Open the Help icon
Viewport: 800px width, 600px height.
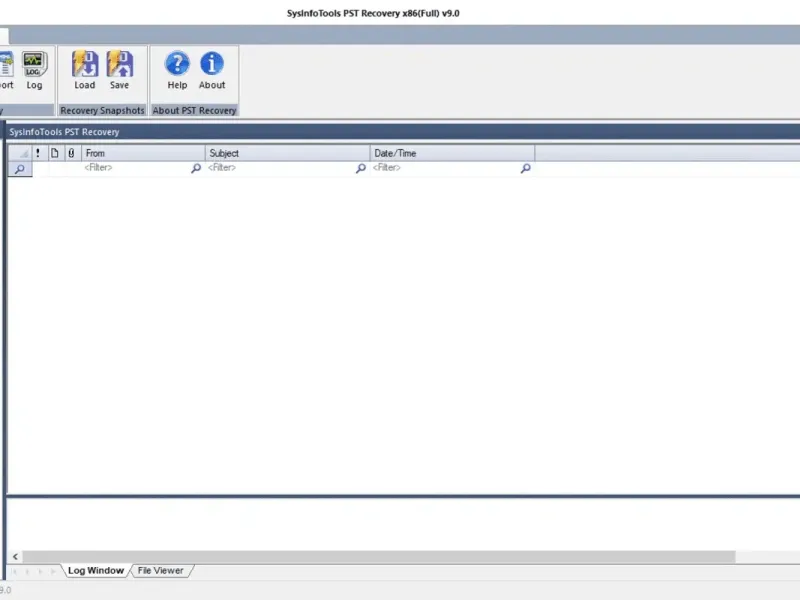click(177, 70)
